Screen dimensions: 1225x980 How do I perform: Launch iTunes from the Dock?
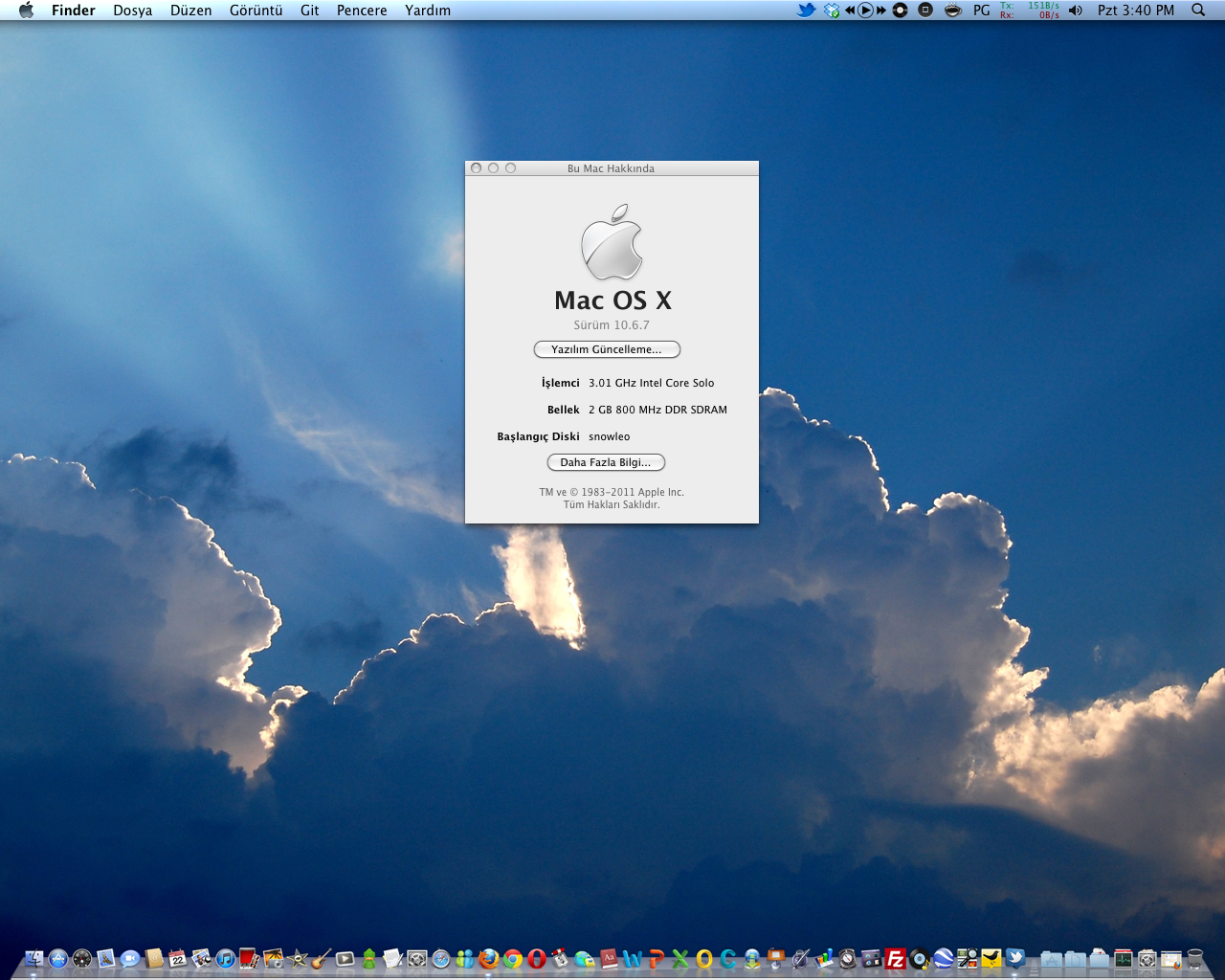226,958
